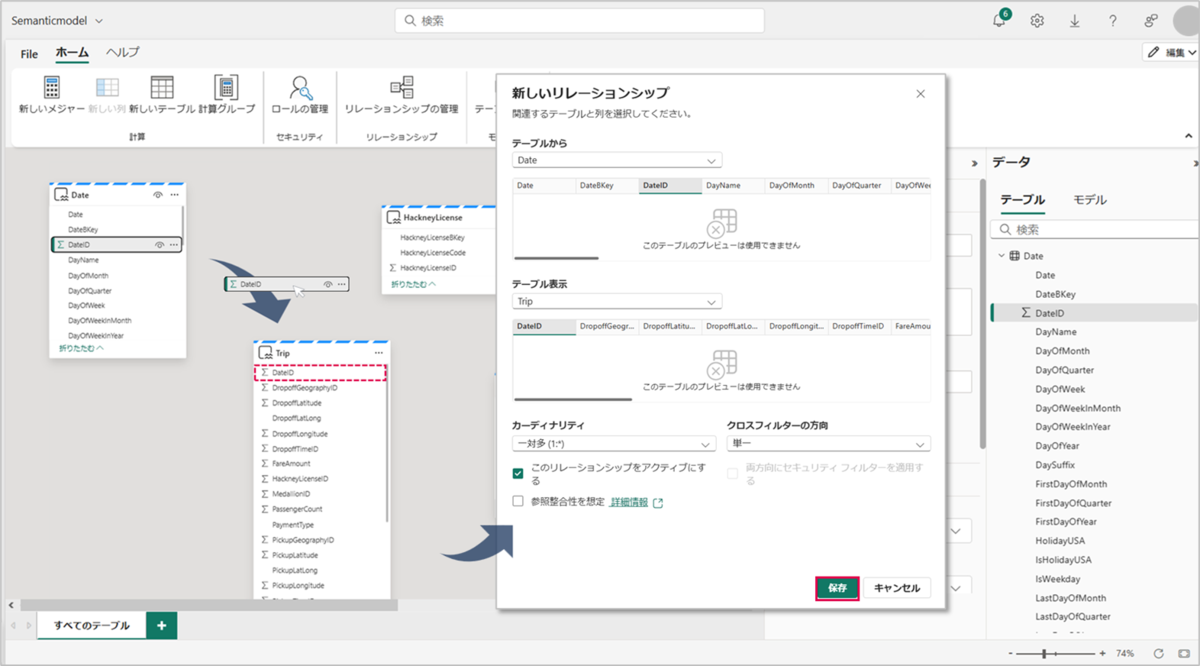
Task: Toggle visibility eye on DateID row in Date table
Action: 158,244
